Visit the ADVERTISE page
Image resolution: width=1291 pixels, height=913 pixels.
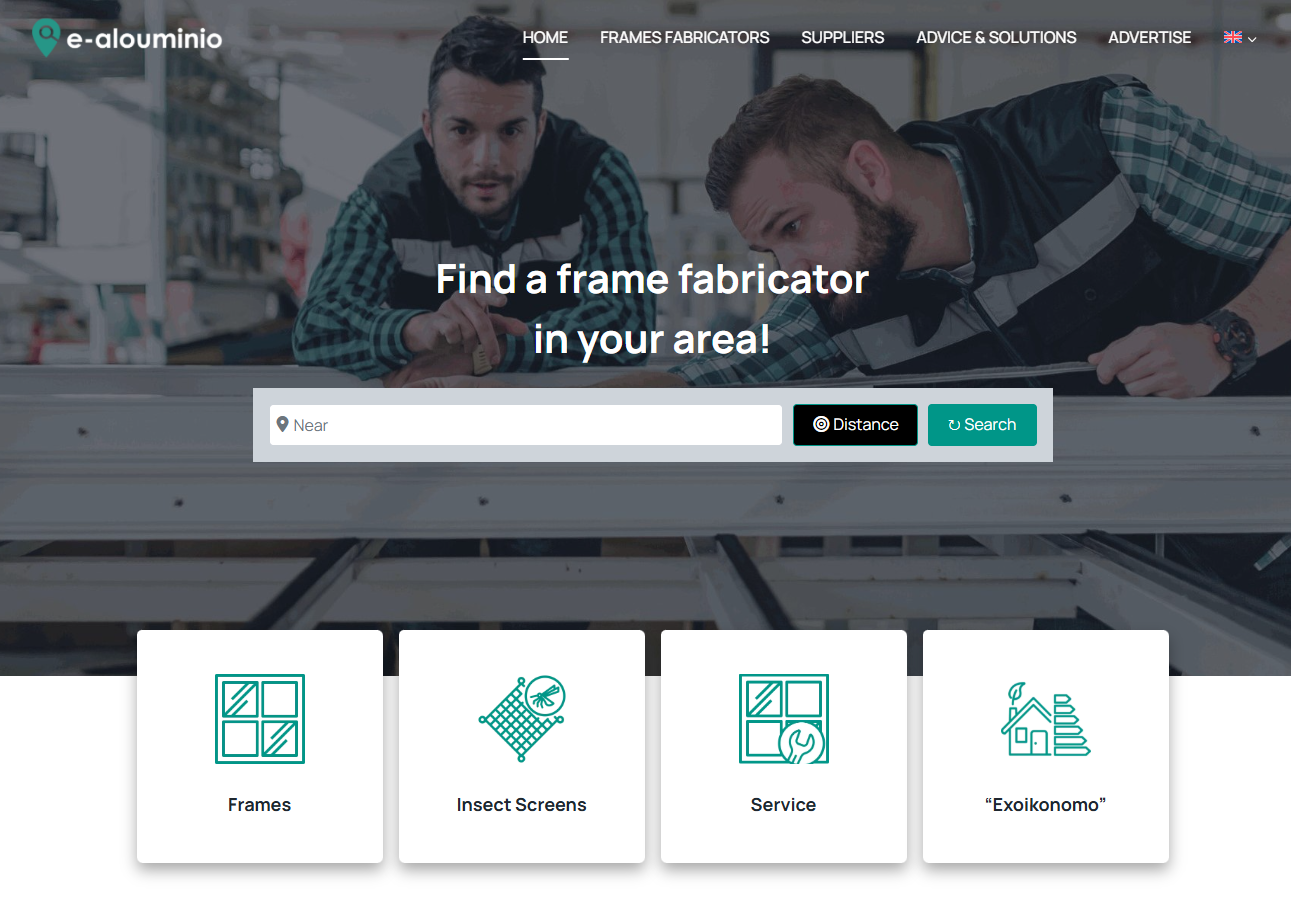point(1149,38)
